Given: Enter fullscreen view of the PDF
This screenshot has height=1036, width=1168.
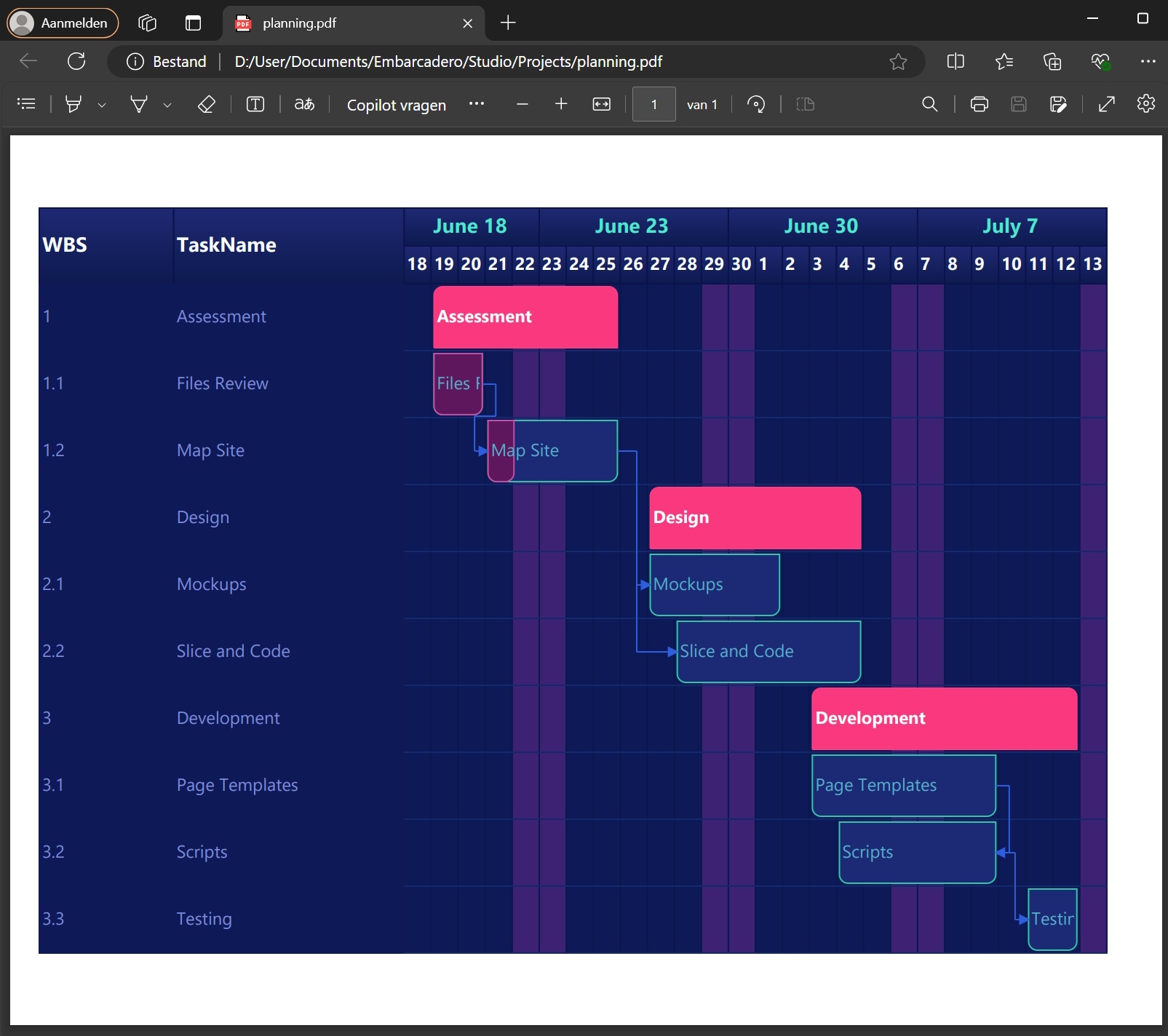Looking at the screenshot, I should [1106, 104].
